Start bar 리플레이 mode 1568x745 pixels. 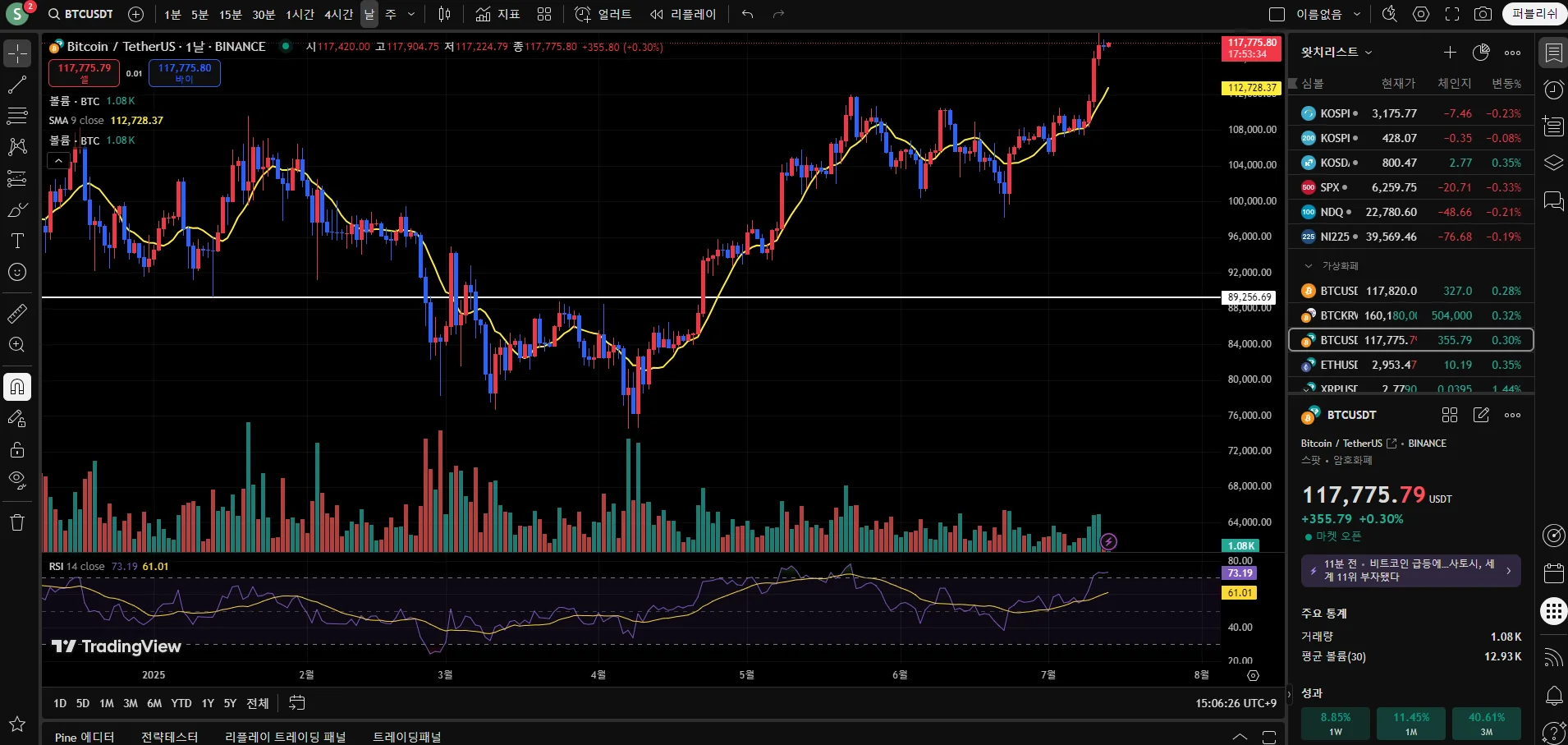(683, 14)
